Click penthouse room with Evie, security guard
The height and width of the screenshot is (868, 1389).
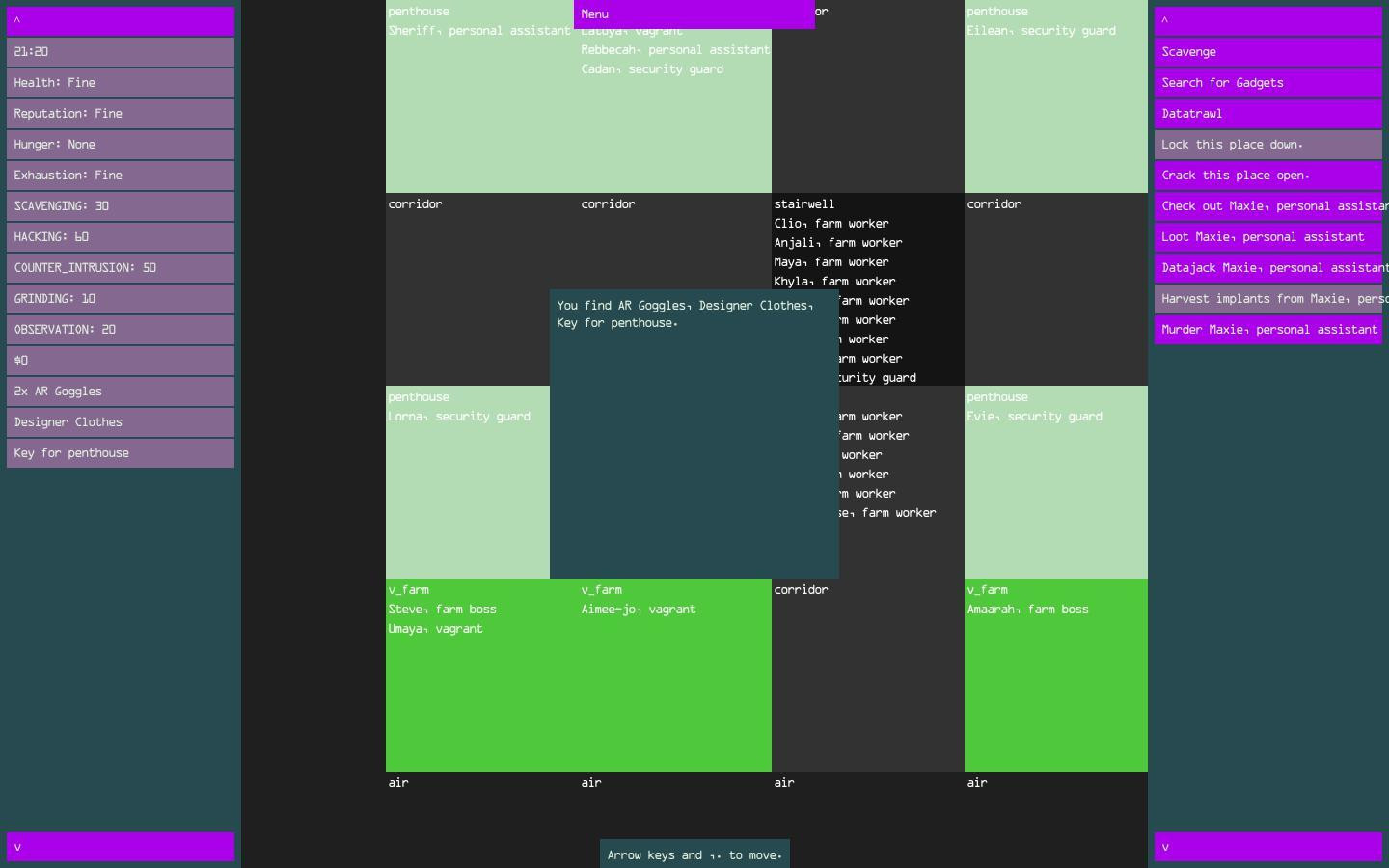1056,482
